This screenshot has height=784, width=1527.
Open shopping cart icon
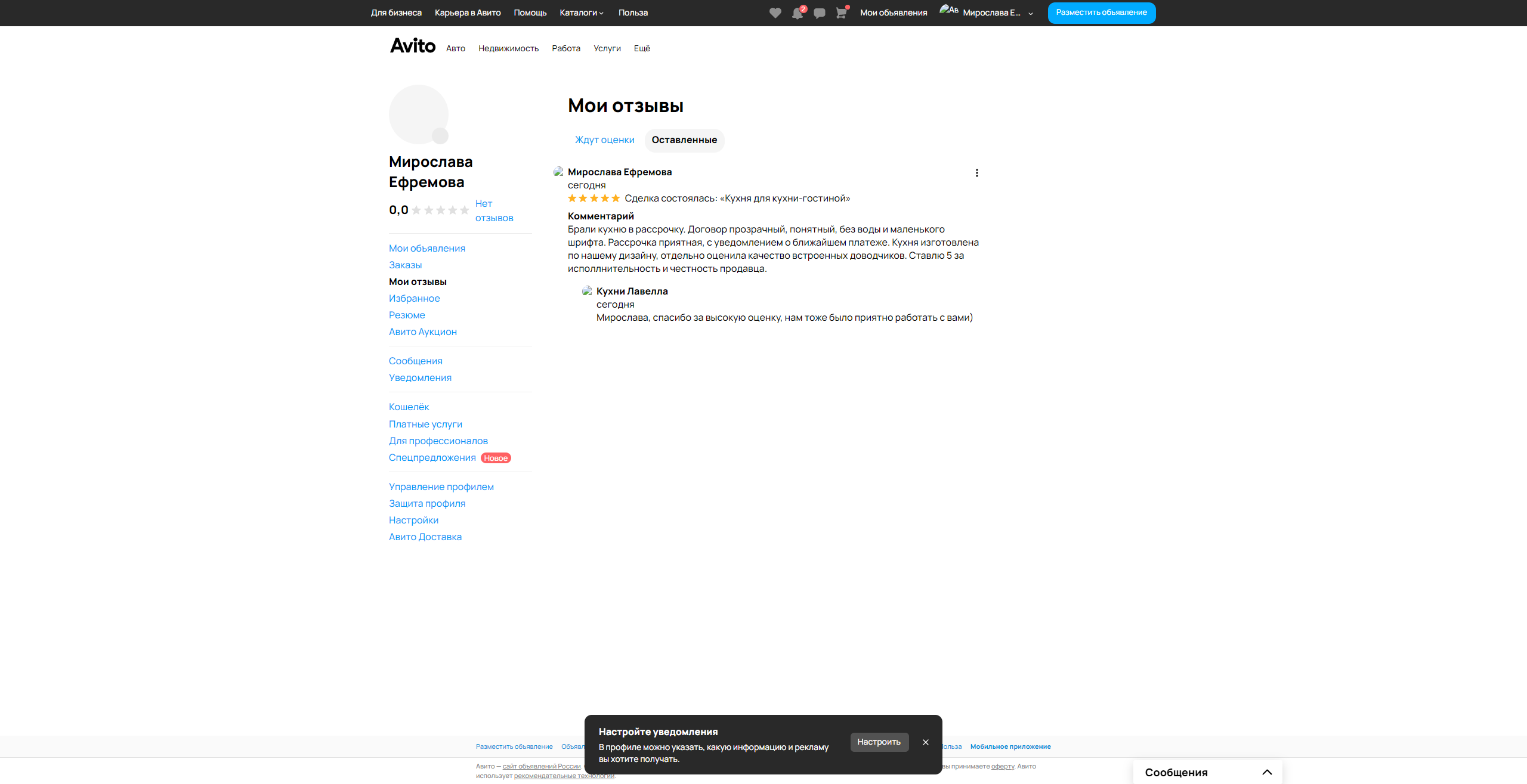(841, 13)
